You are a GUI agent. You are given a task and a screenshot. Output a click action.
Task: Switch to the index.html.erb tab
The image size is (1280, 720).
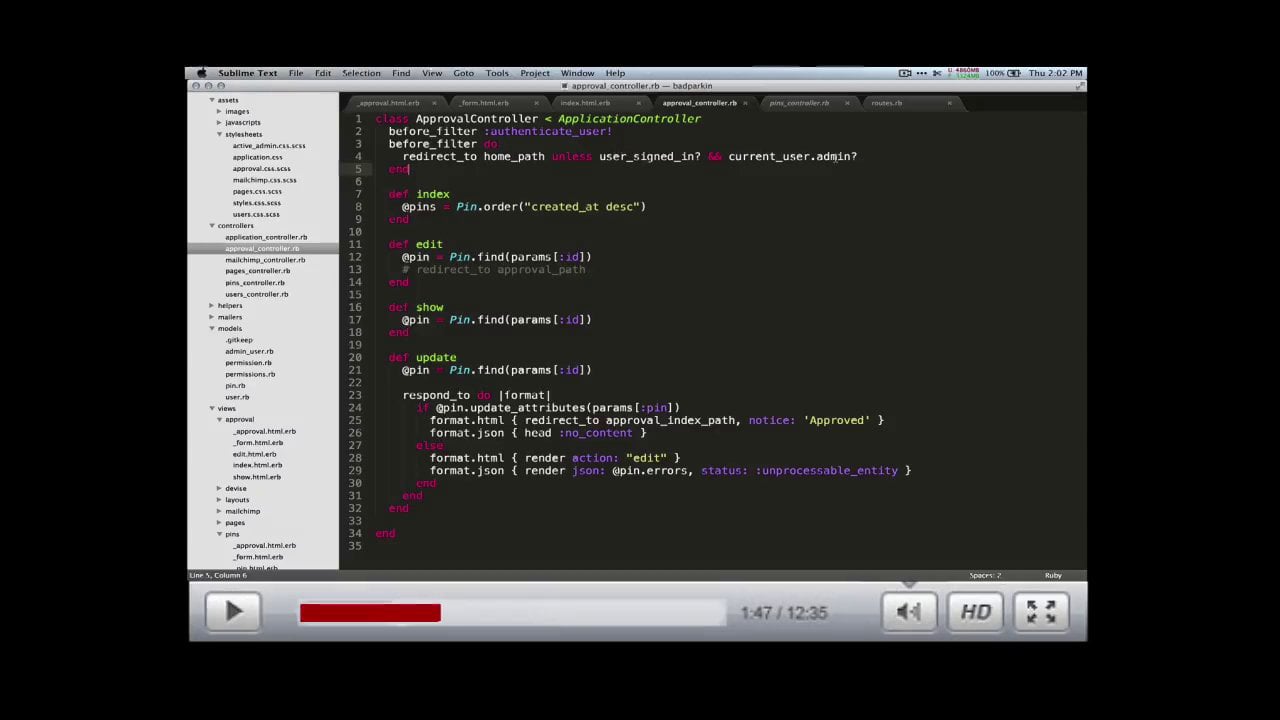585,103
